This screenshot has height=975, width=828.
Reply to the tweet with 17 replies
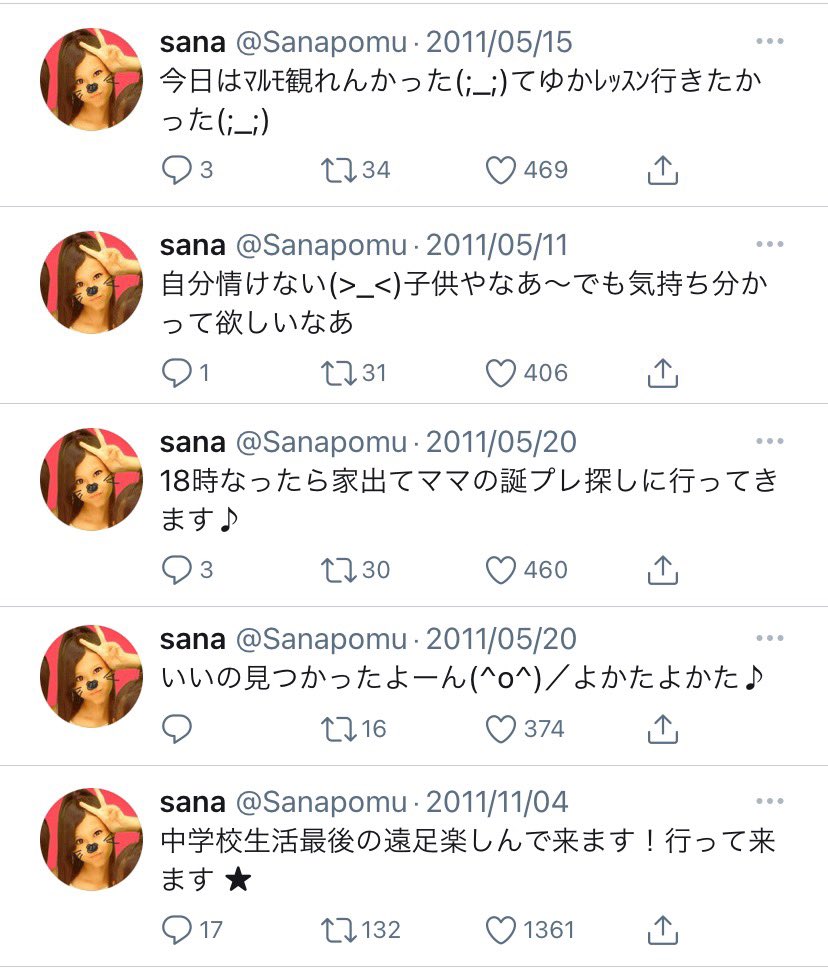pyautogui.click(x=176, y=930)
